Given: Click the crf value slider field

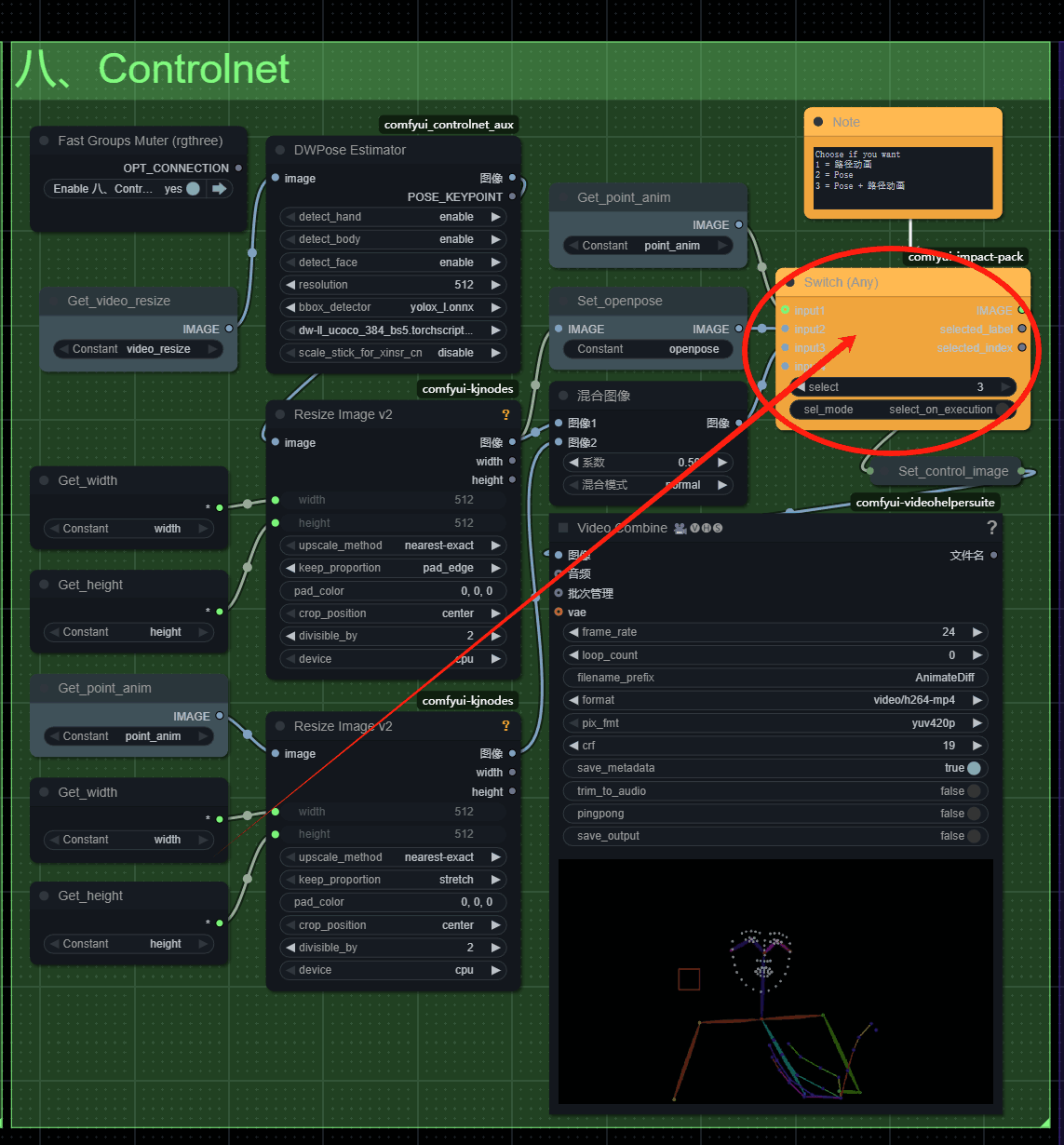Looking at the screenshot, I should coord(774,746).
